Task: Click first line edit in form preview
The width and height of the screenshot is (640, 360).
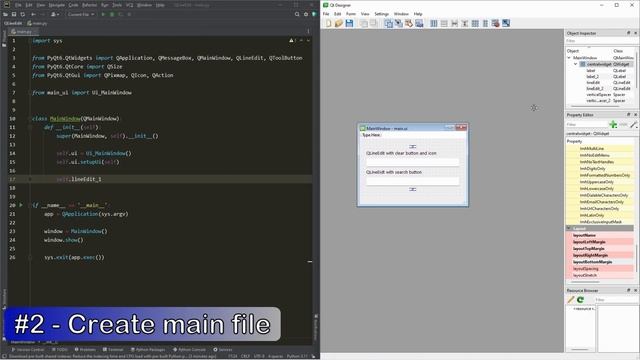Action: pos(412,162)
